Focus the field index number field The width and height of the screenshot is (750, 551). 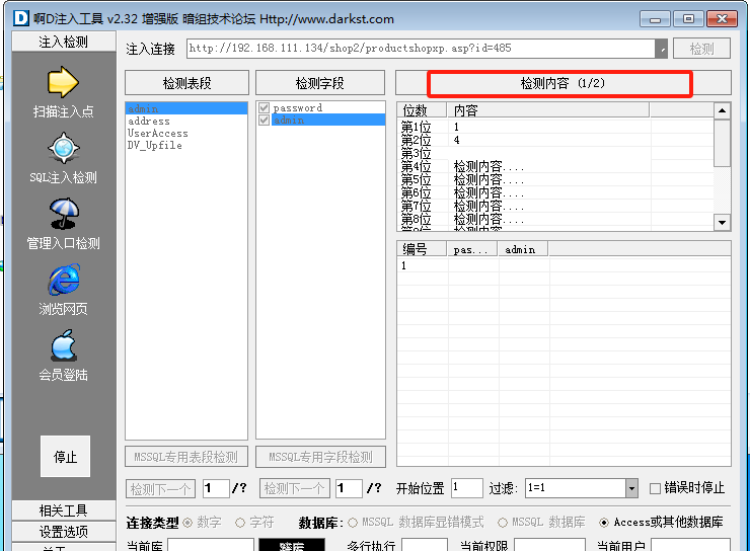[x=349, y=488]
